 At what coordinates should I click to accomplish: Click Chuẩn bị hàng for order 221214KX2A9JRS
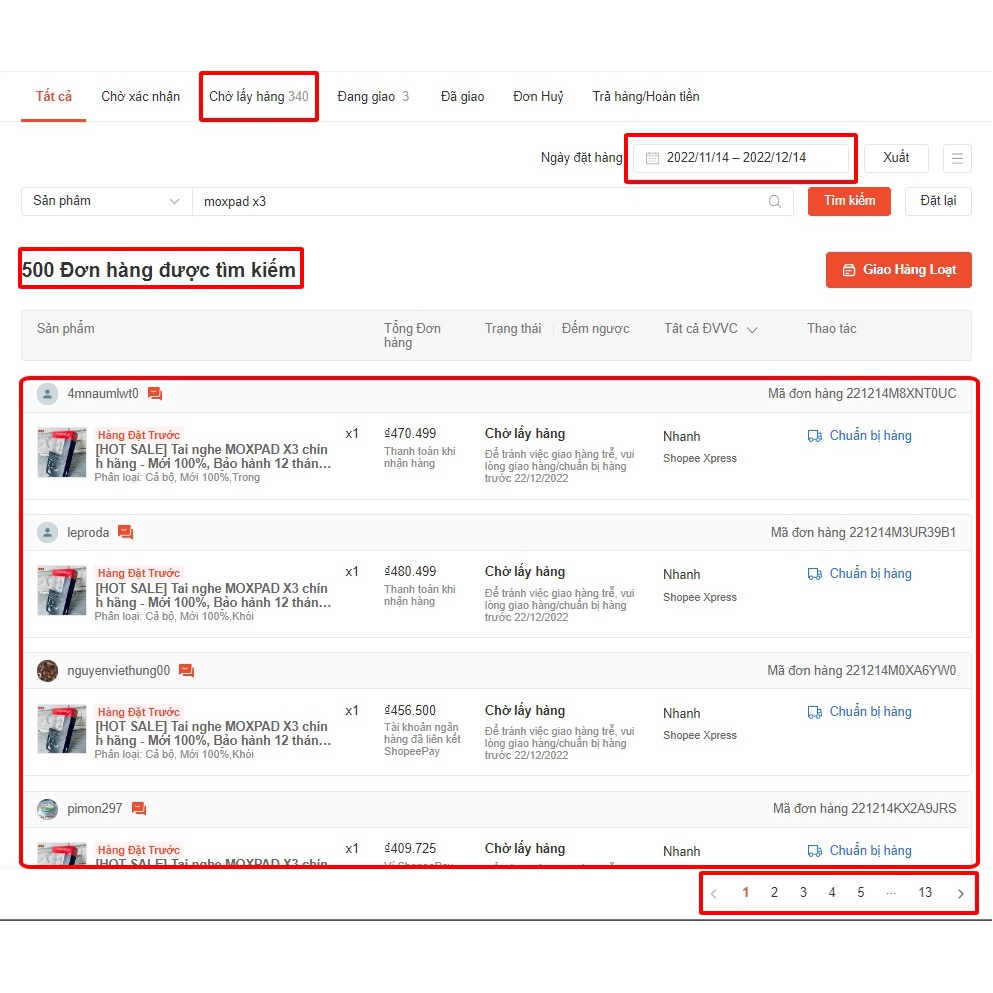click(x=859, y=851)
